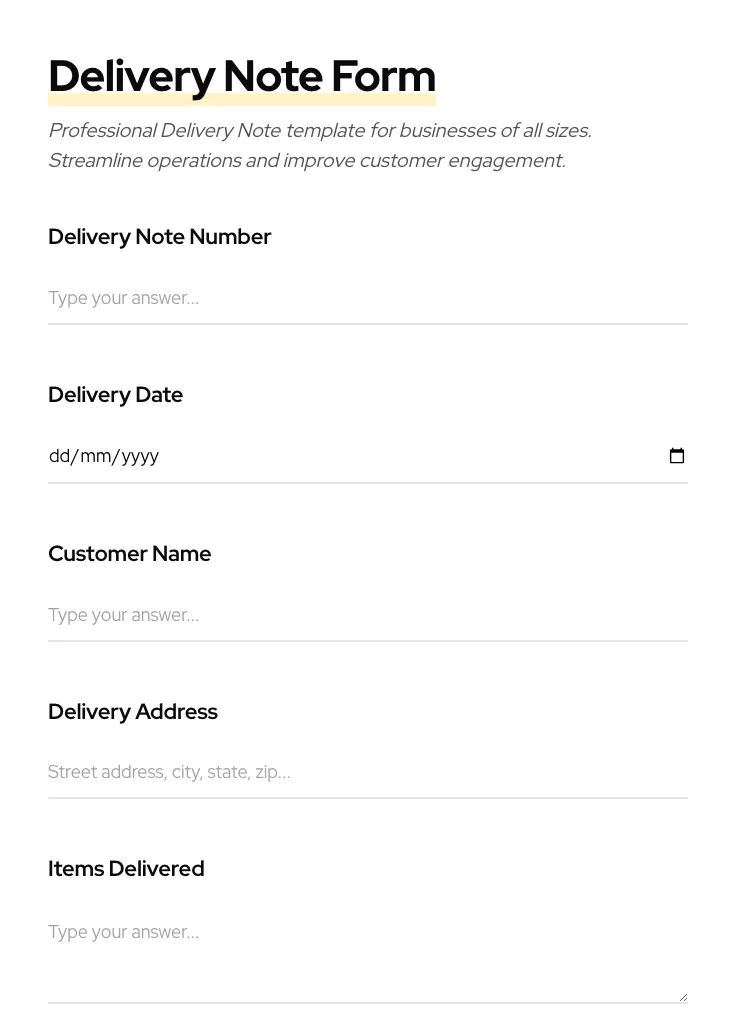Image resolution: width=736 pixels, height=1024 pixels.
Task: Click the italic form description text
Action: click(x=319, y=145)
